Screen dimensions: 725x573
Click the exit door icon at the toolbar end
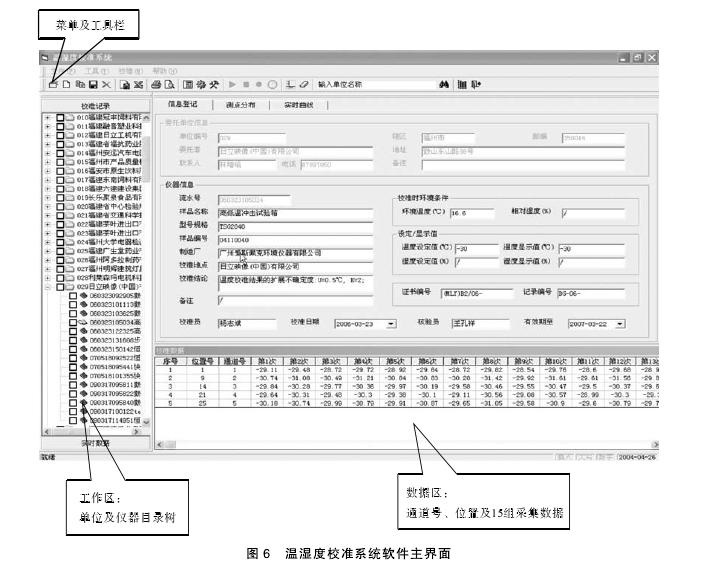coord(476,84)
